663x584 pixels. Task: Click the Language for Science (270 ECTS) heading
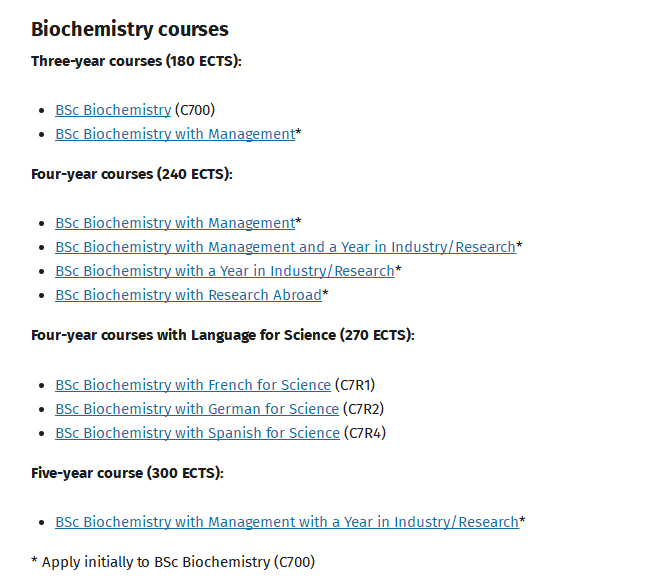223,335
